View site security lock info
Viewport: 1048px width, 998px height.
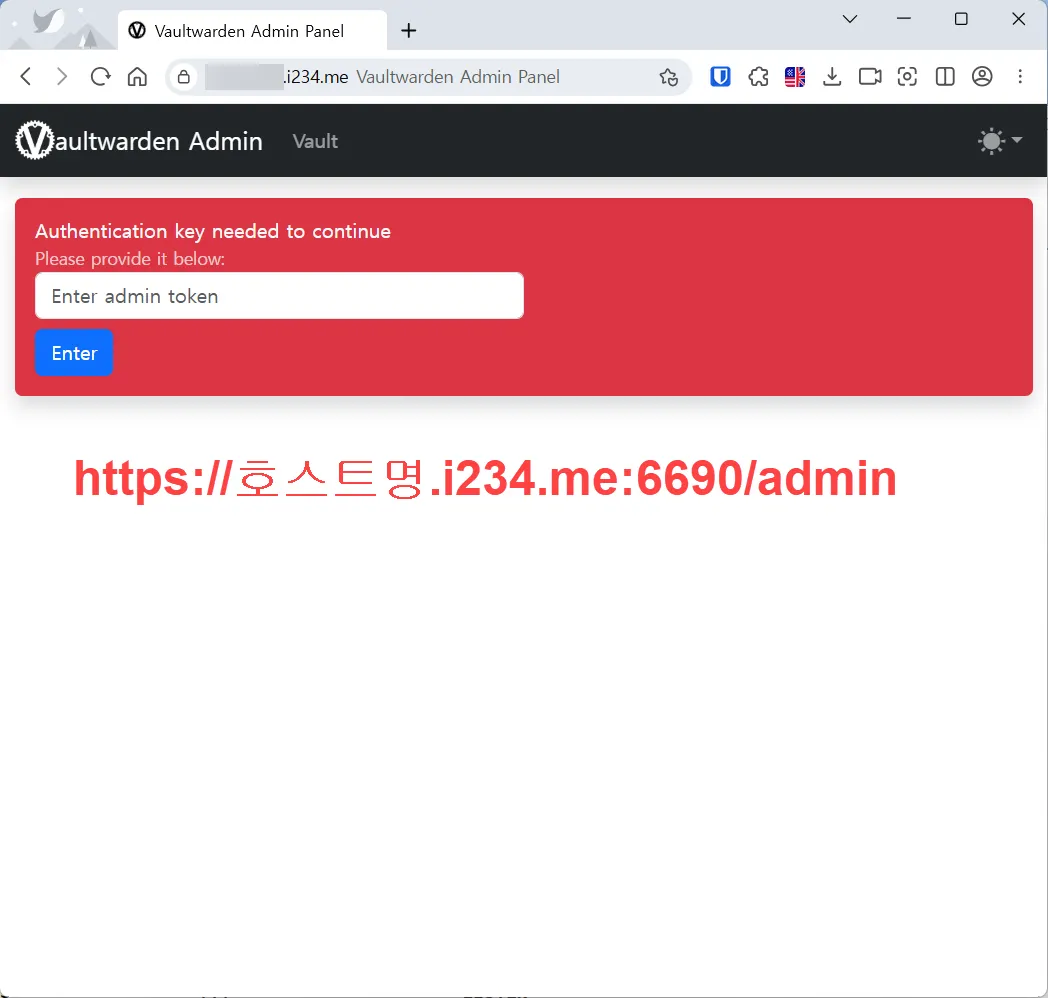point(184,77)
